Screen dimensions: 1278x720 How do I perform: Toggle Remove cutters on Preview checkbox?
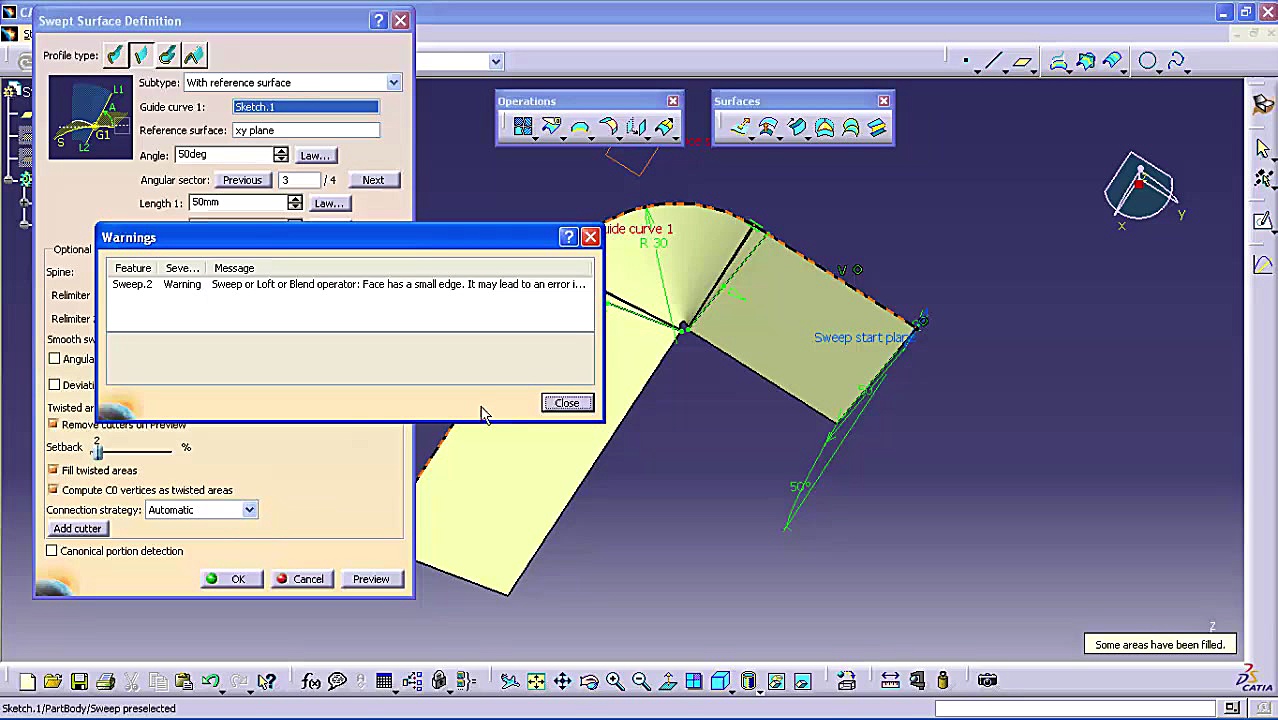tap(53, 424)
